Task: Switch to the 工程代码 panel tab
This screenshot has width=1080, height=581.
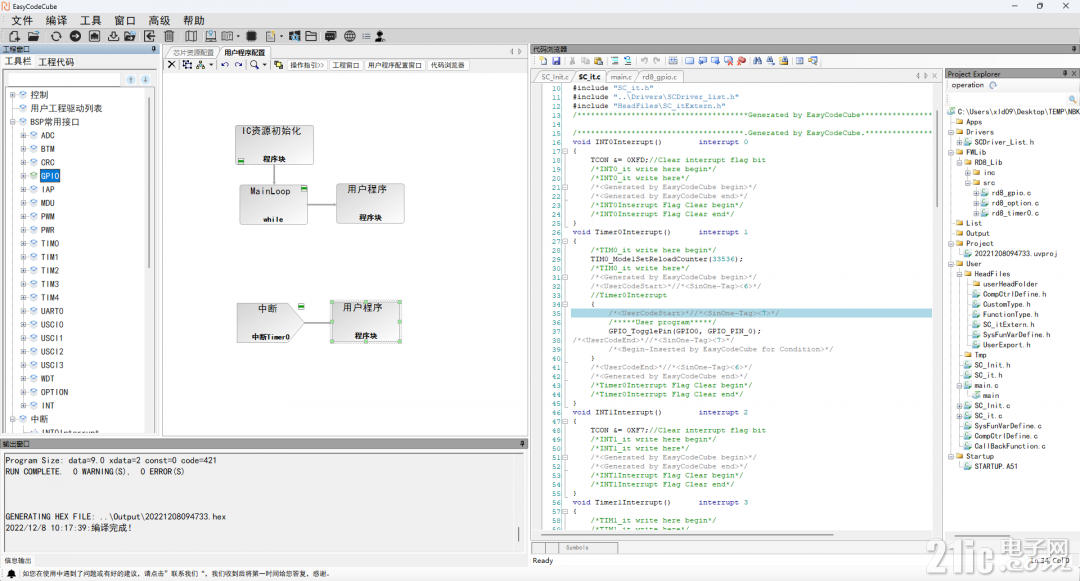Action: pos(56,62)
